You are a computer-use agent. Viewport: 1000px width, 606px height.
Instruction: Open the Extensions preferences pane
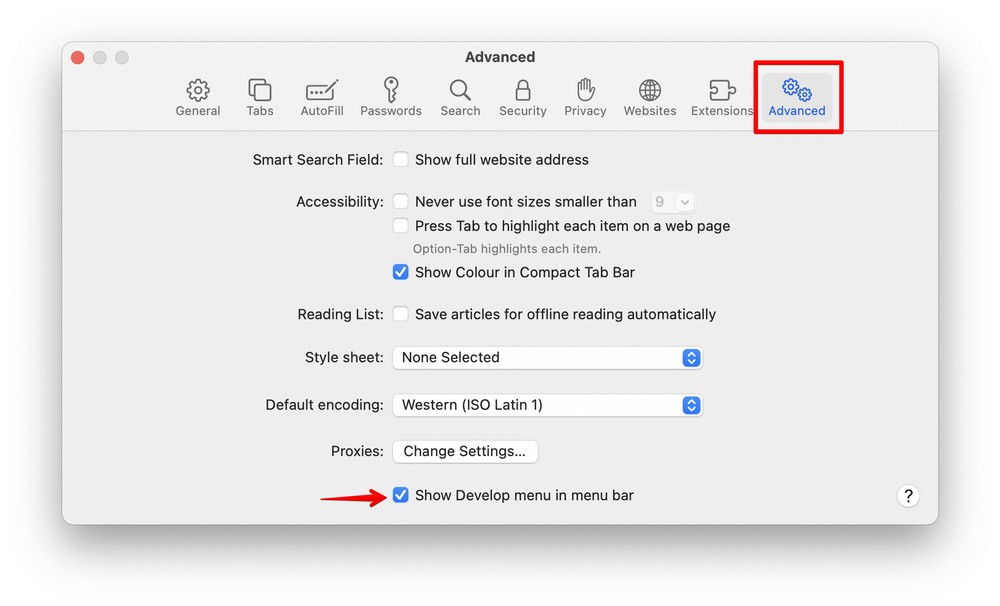pos(722,98)
